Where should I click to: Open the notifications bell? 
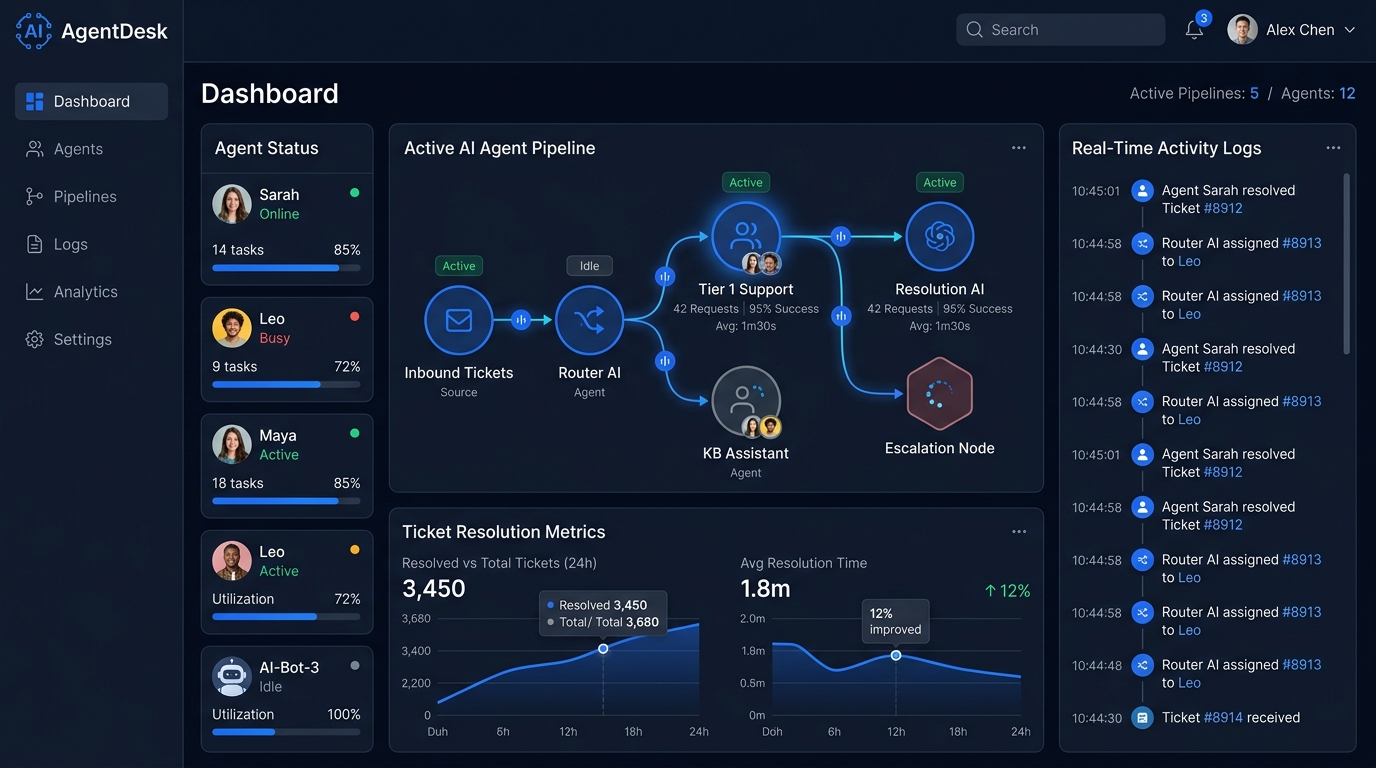coord(1194,30)
